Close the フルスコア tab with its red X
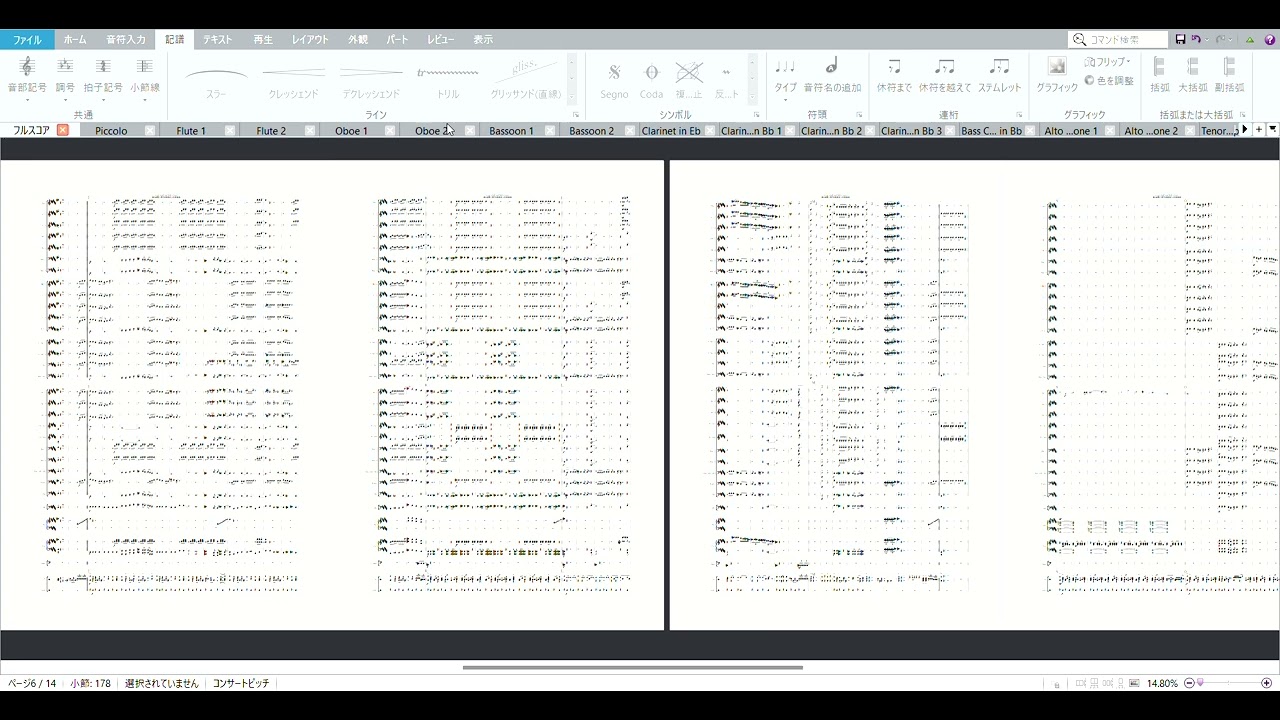Viewport: 1280px width, 720px height. coord(62,130)
